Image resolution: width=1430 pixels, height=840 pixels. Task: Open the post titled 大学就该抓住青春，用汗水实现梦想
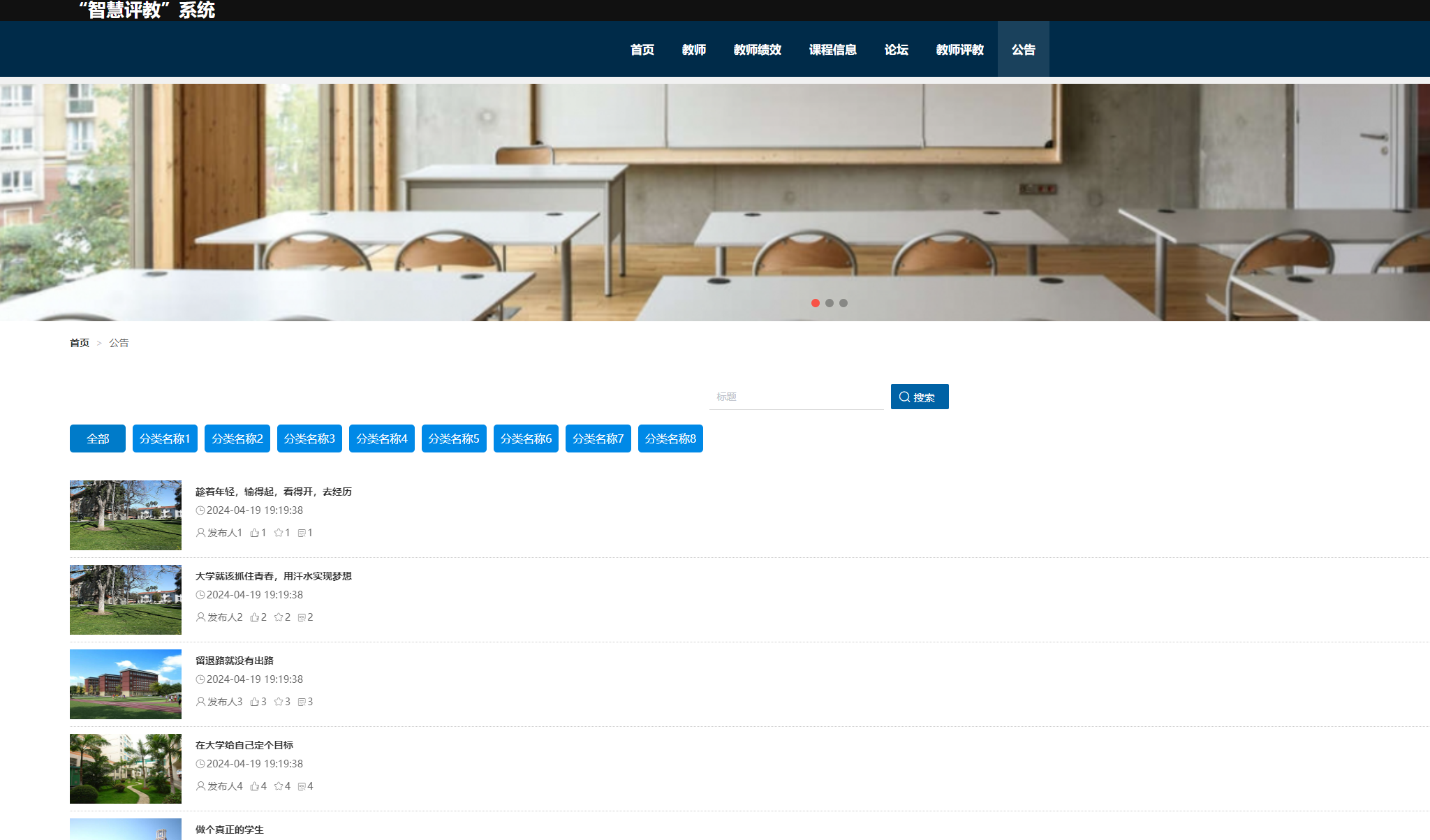pyautogui.click(x=274, y=576)
